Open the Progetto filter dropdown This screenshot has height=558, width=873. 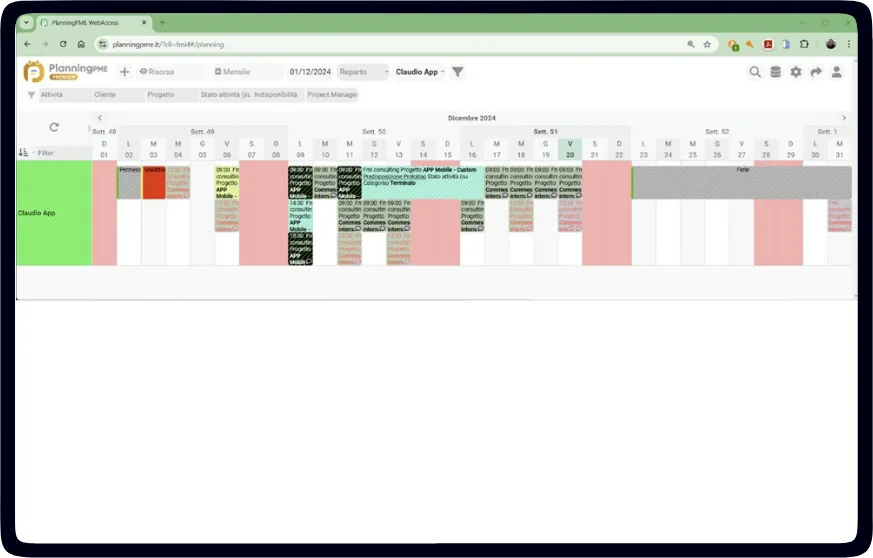point(171,95)
